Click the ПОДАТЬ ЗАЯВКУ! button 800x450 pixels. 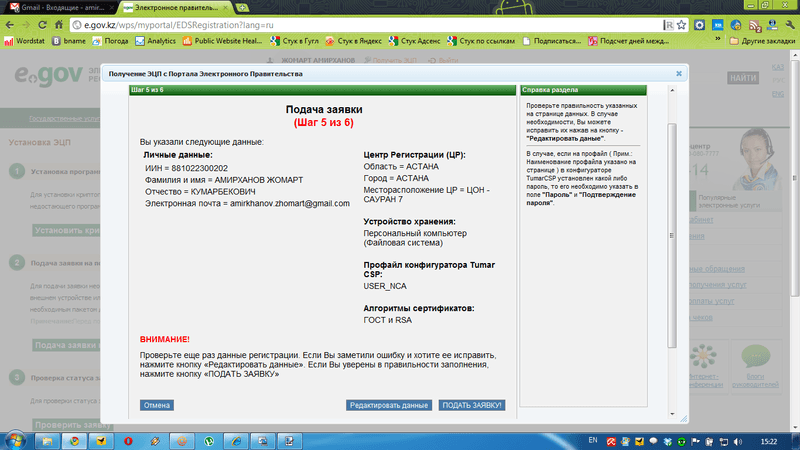(x=472, y=405)
